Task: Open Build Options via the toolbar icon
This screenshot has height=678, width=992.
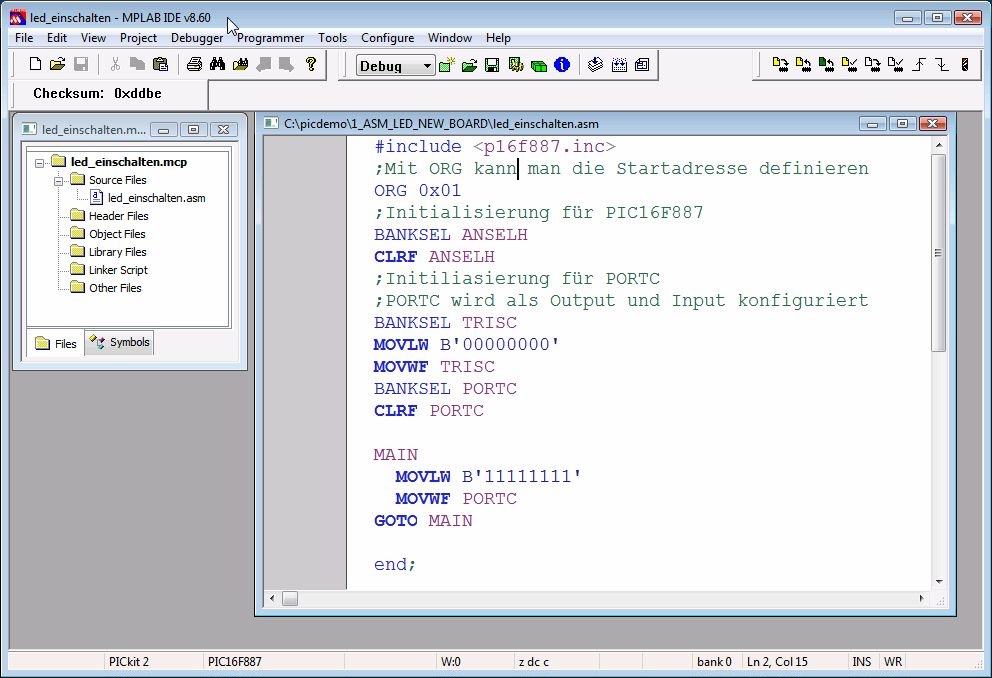Action: (x=516, y=65)
